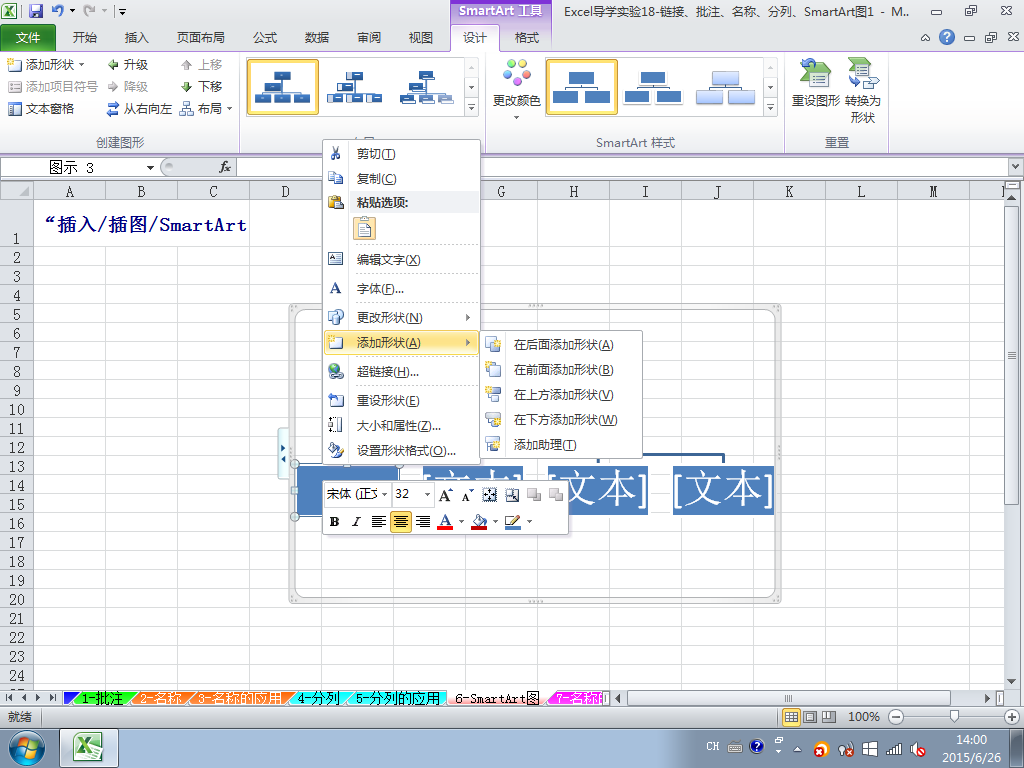Toggle Italic in the mini toolbar
This screenshot has height=768, width=1024.
tap(356, 521)
